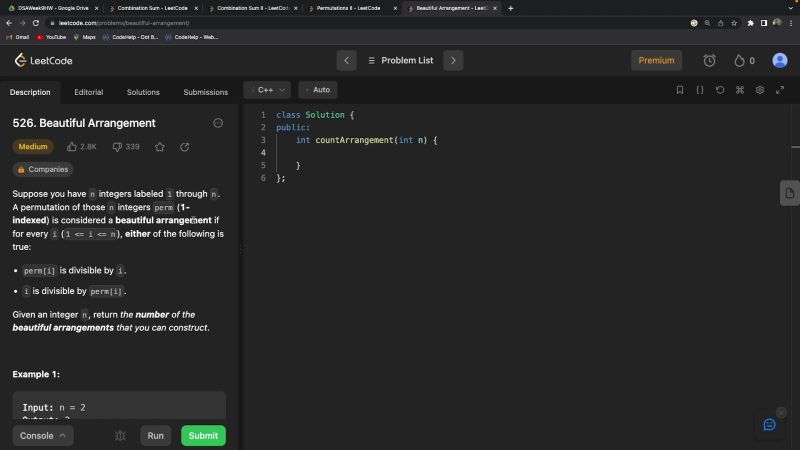800x450 pixels.
Task: Expand the Console panel
Action: (43, 436)
